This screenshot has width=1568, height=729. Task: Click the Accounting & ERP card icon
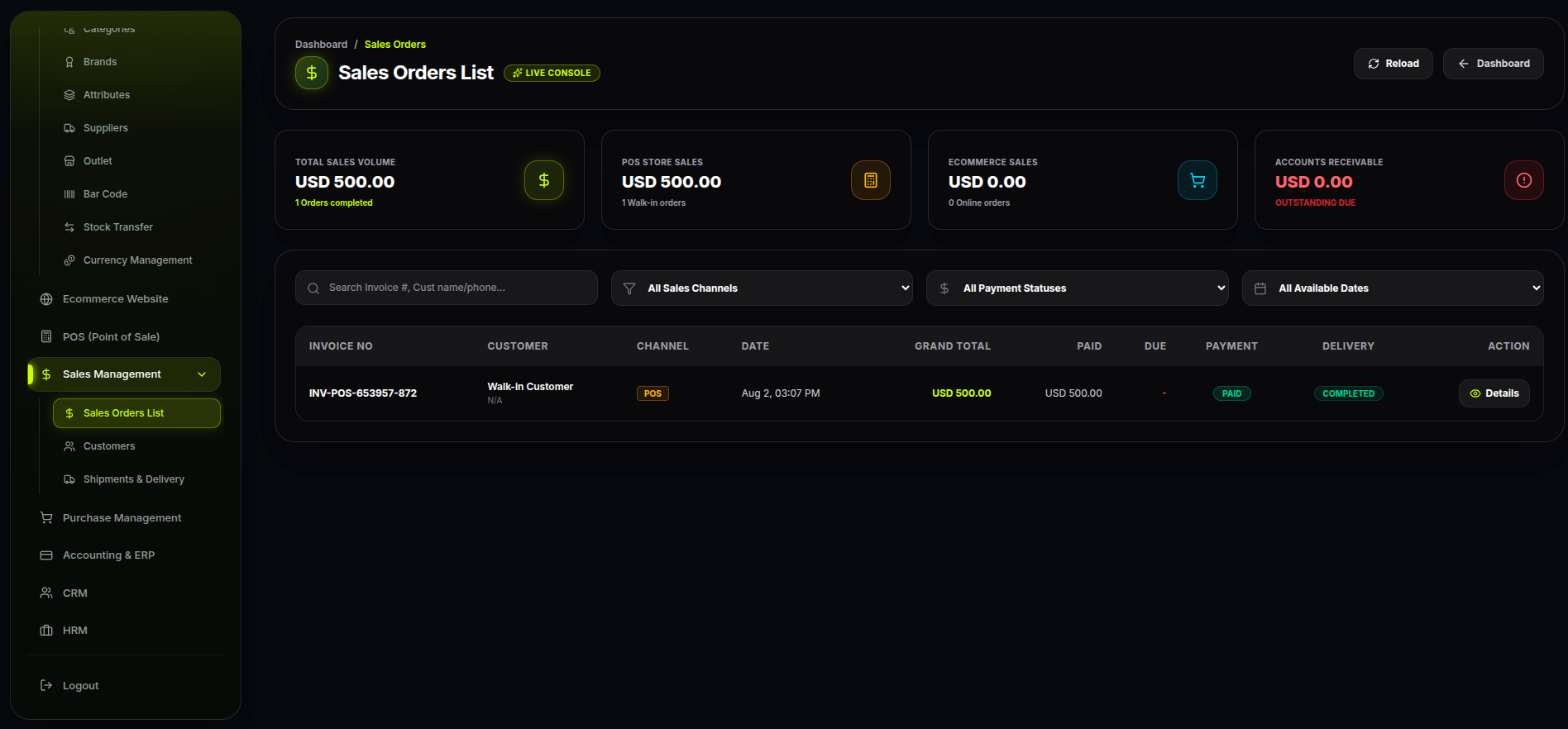(46, 555)
